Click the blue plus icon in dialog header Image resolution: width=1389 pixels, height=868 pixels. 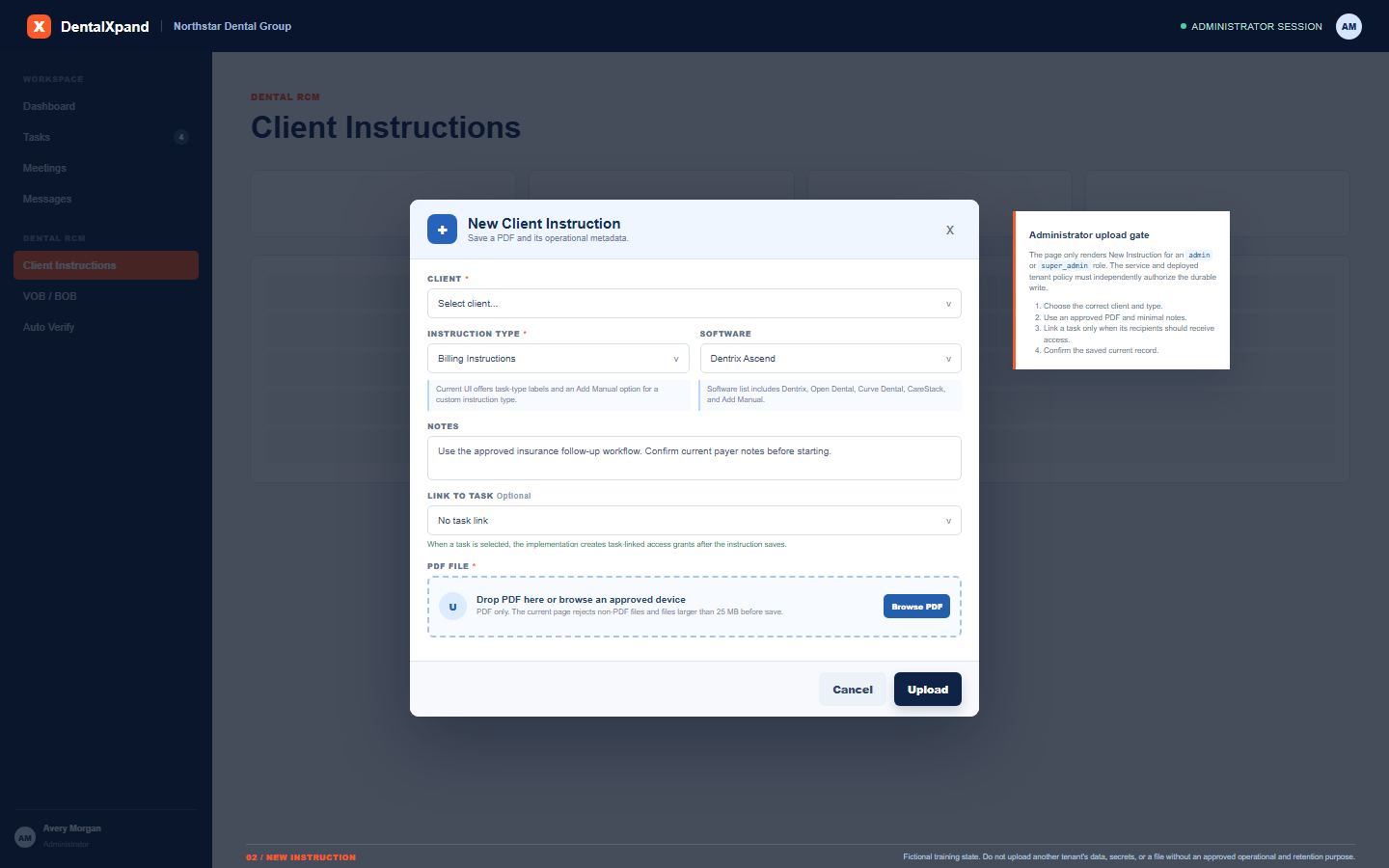click(442, 230)
